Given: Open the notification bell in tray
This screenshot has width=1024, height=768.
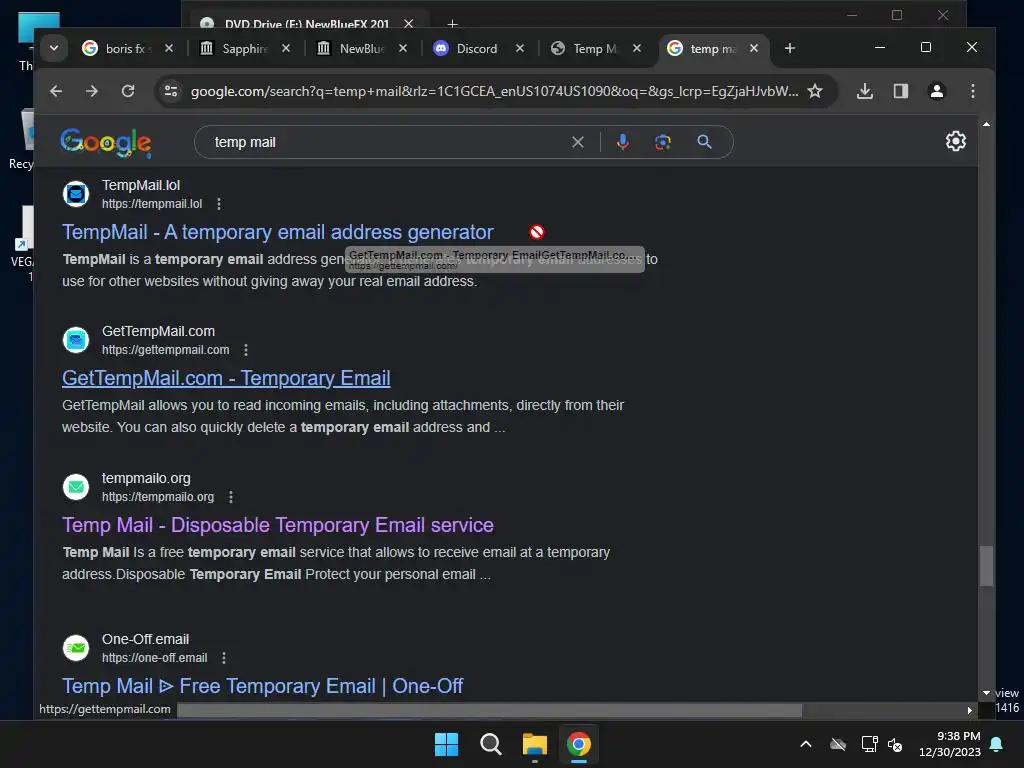Looking at the screenshot, I should 997,744.
